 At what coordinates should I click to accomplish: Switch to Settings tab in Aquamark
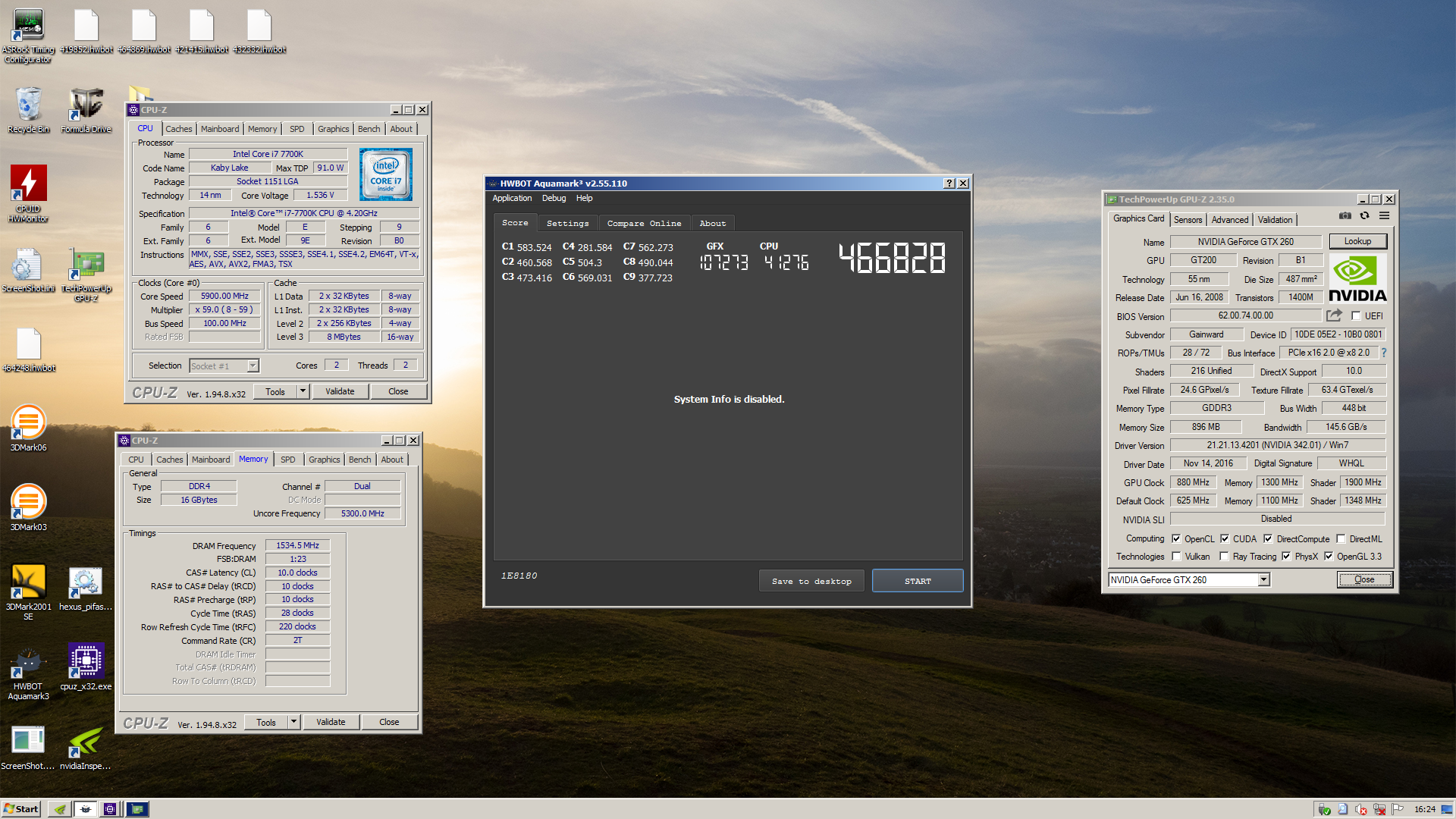coord(567,223)
